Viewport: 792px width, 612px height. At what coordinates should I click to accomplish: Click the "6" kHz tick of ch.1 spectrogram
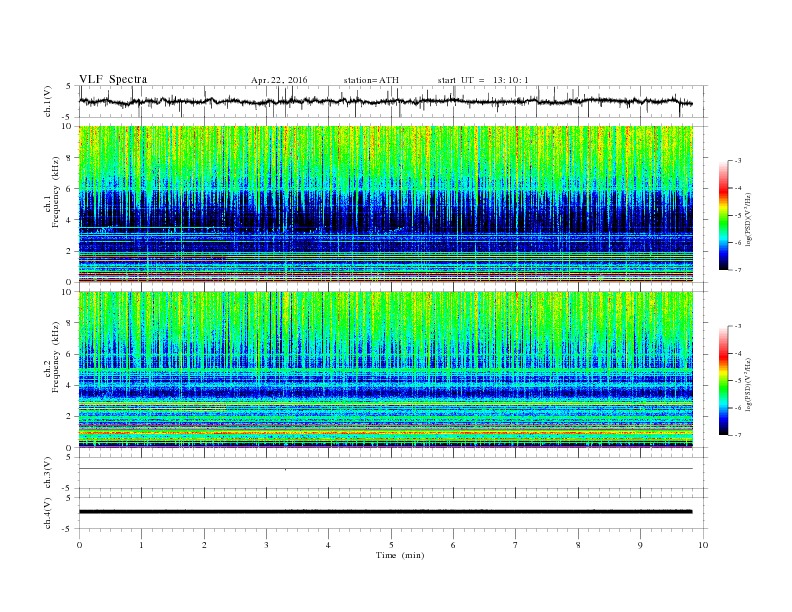pos(70,189)
